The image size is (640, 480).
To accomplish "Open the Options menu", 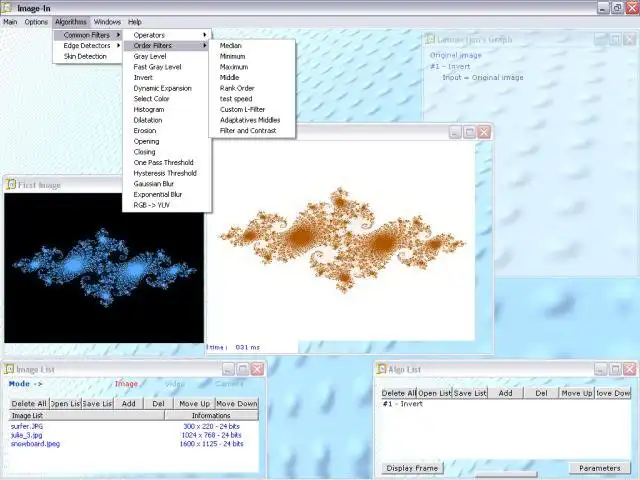I will [x=36, y=22].
